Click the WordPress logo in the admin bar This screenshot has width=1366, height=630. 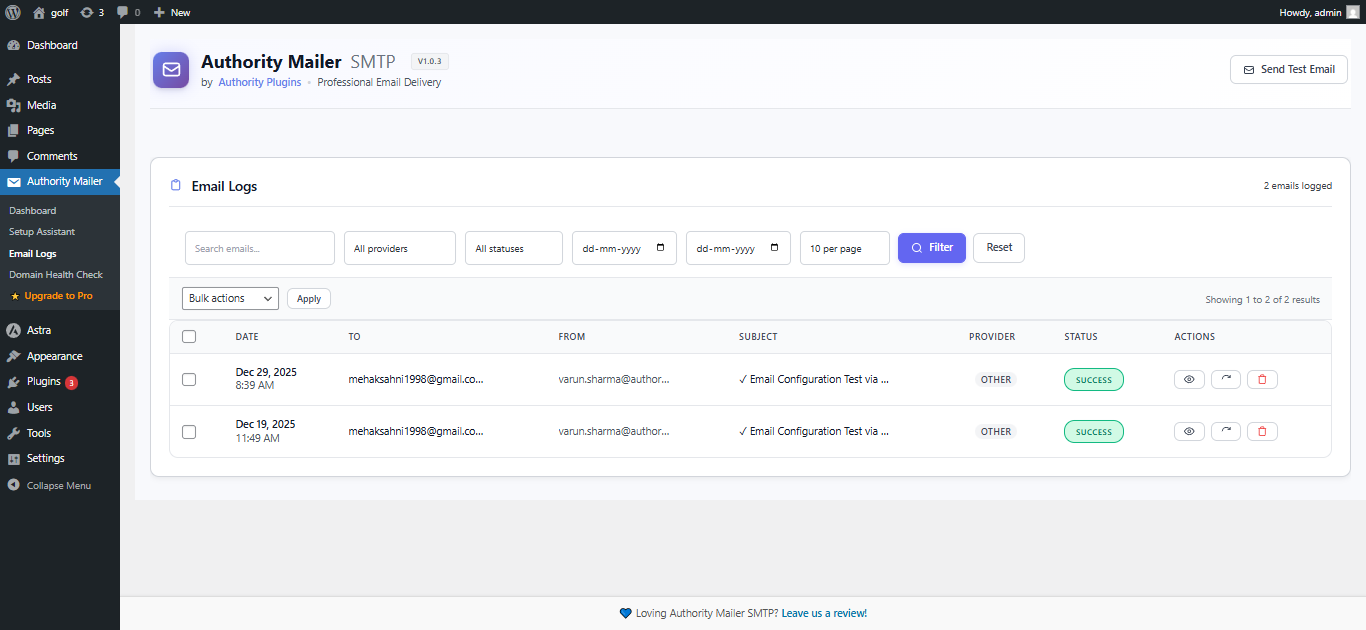(x=11, y=12)
